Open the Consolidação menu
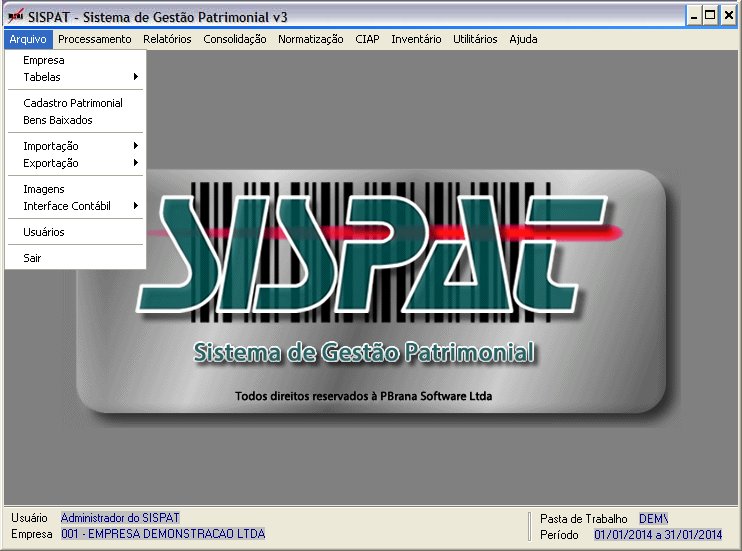This screenshot has height=551, width=742. (235, 39)
